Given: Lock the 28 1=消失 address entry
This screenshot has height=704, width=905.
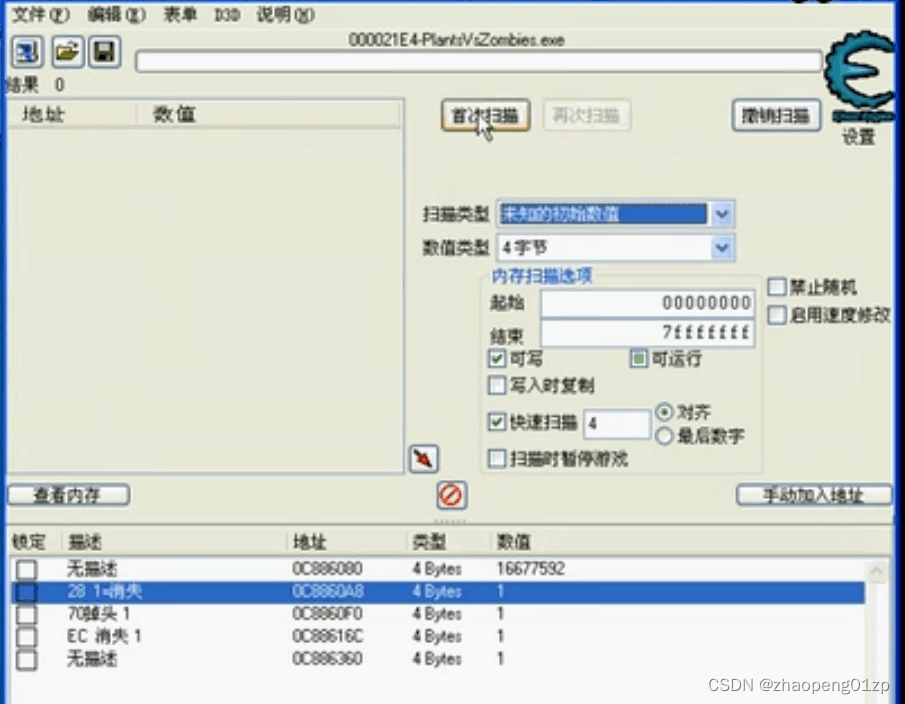Looking at the screenshot, I should coord(27,591).
